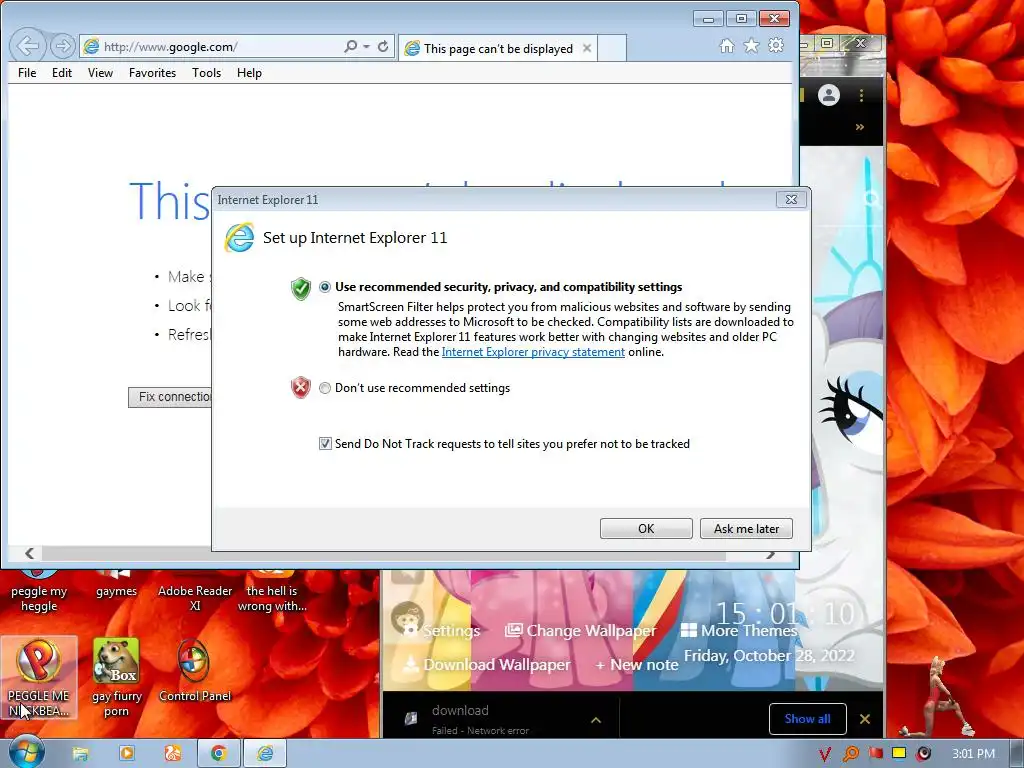Click the red flag tray icon
This screenshot has width=1024, height=768.
[x=876, y=754]
